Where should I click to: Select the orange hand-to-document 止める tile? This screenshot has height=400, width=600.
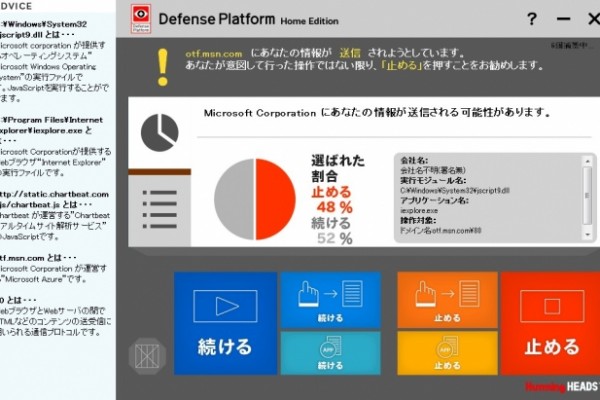[447, 300]
